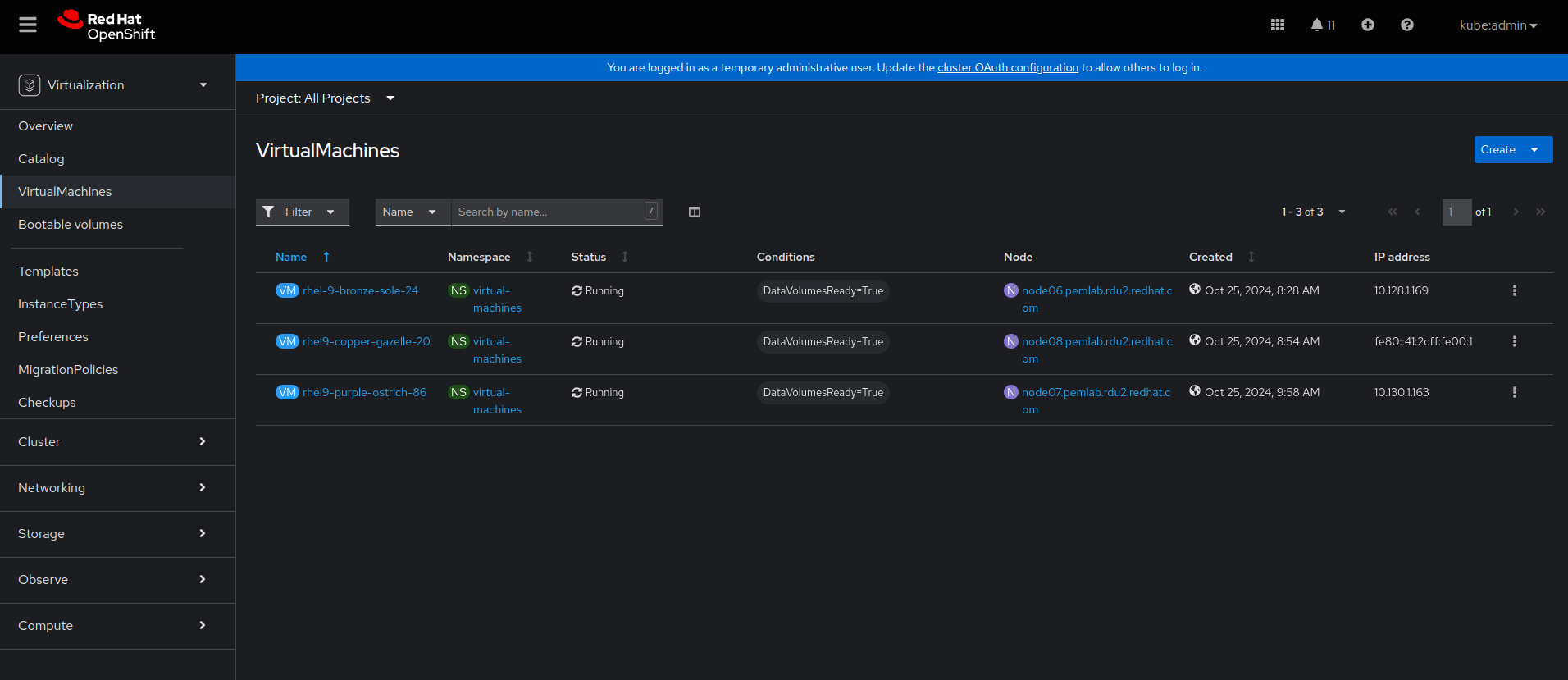Open kebab menu for rhel9-purple-ostrich-86
The width and height of the screenshot is (1568, 680).
tap(1514, 393)
